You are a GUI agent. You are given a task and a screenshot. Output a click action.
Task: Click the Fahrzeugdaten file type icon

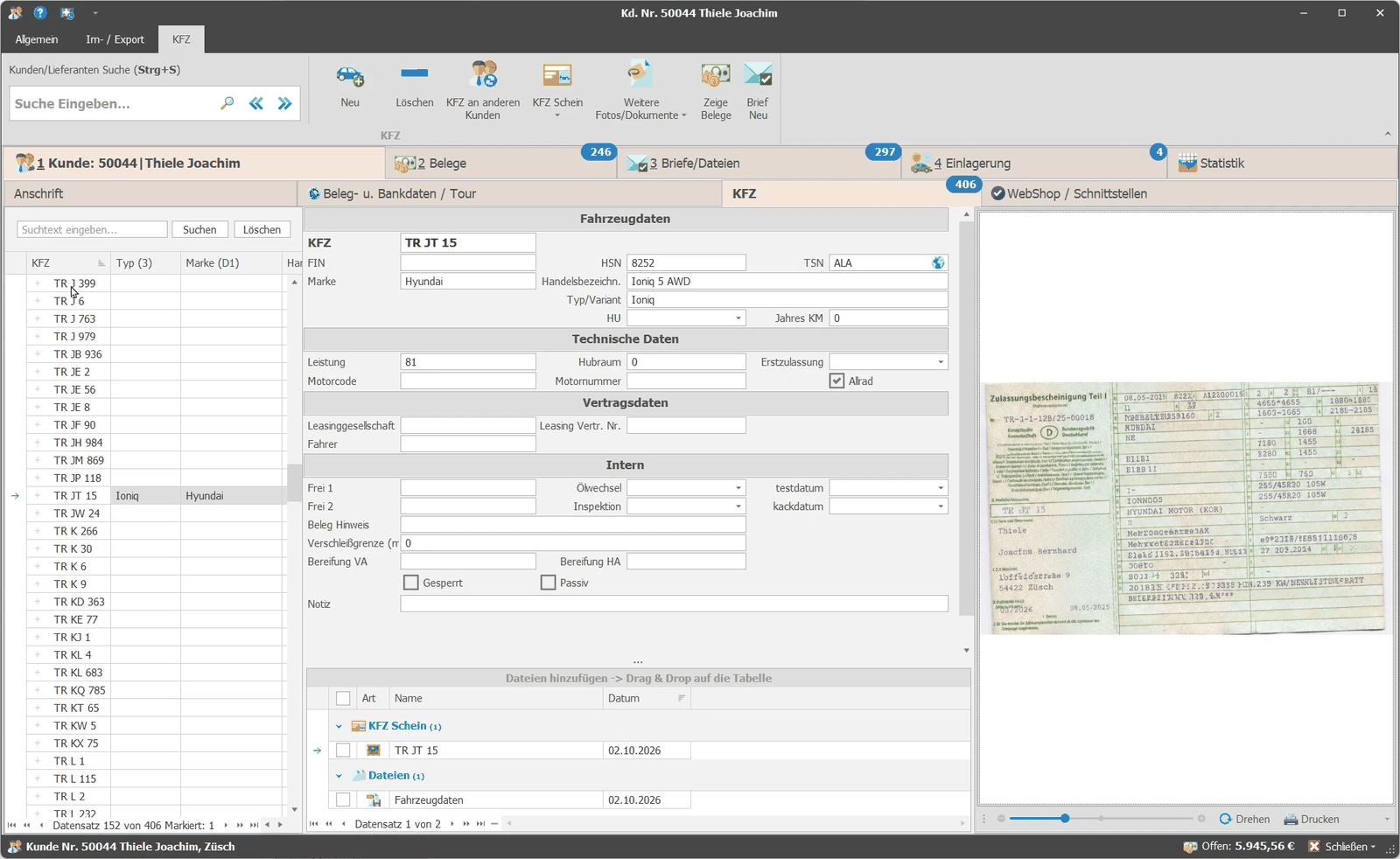pos(374,800)
